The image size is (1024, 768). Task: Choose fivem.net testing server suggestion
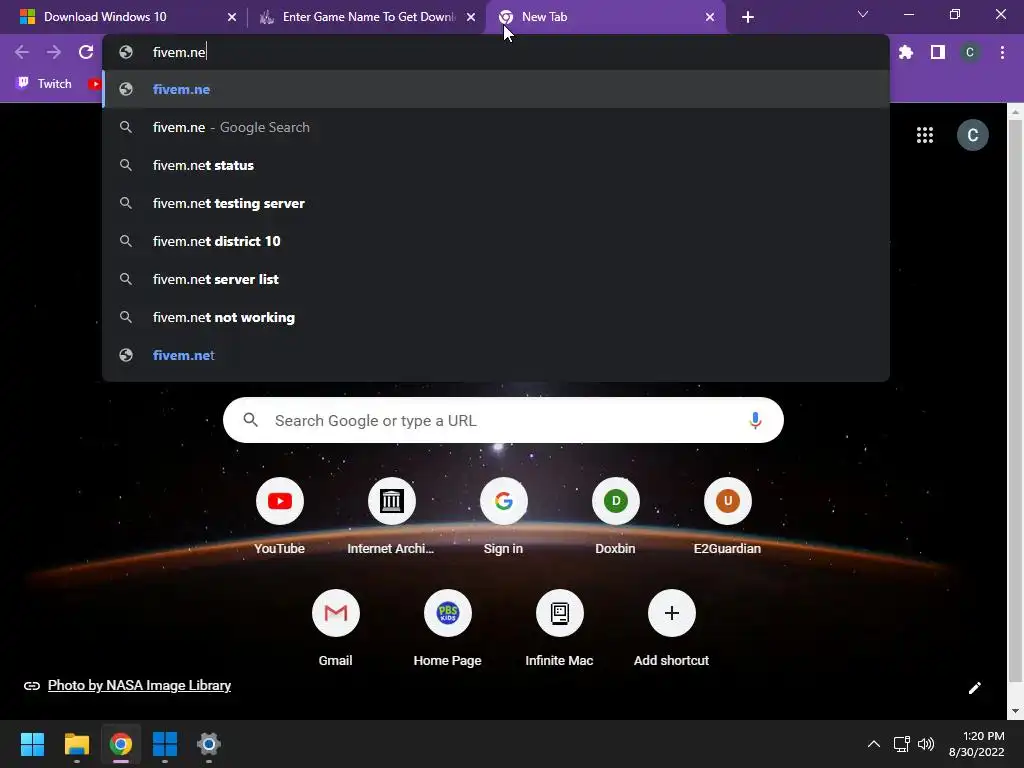[496, 203]
